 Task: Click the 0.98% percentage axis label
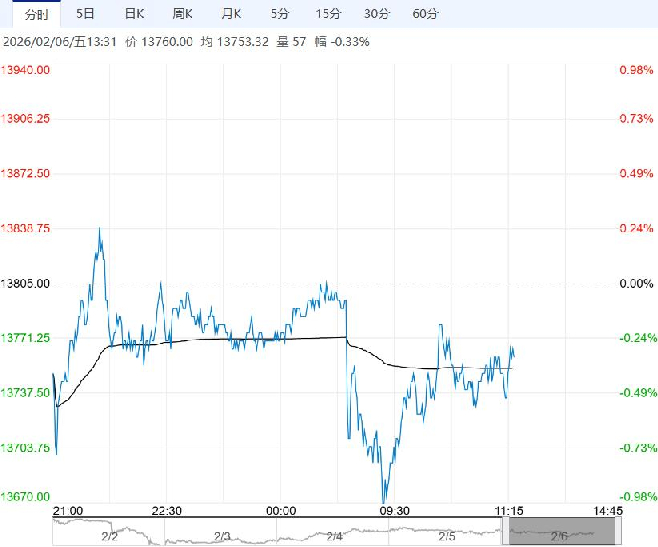click(636, 70)
